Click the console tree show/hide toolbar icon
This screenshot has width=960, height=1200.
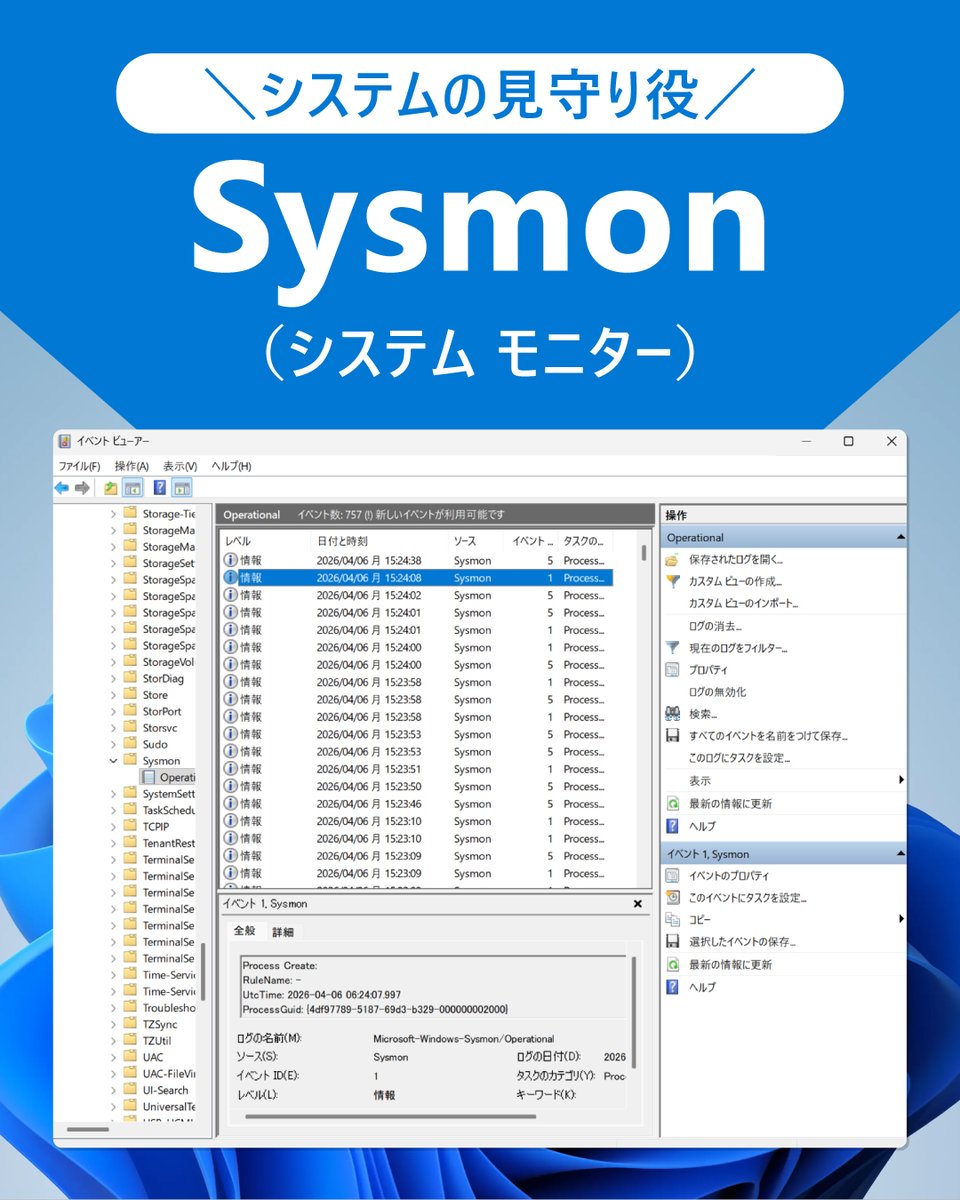coord(132,487)
